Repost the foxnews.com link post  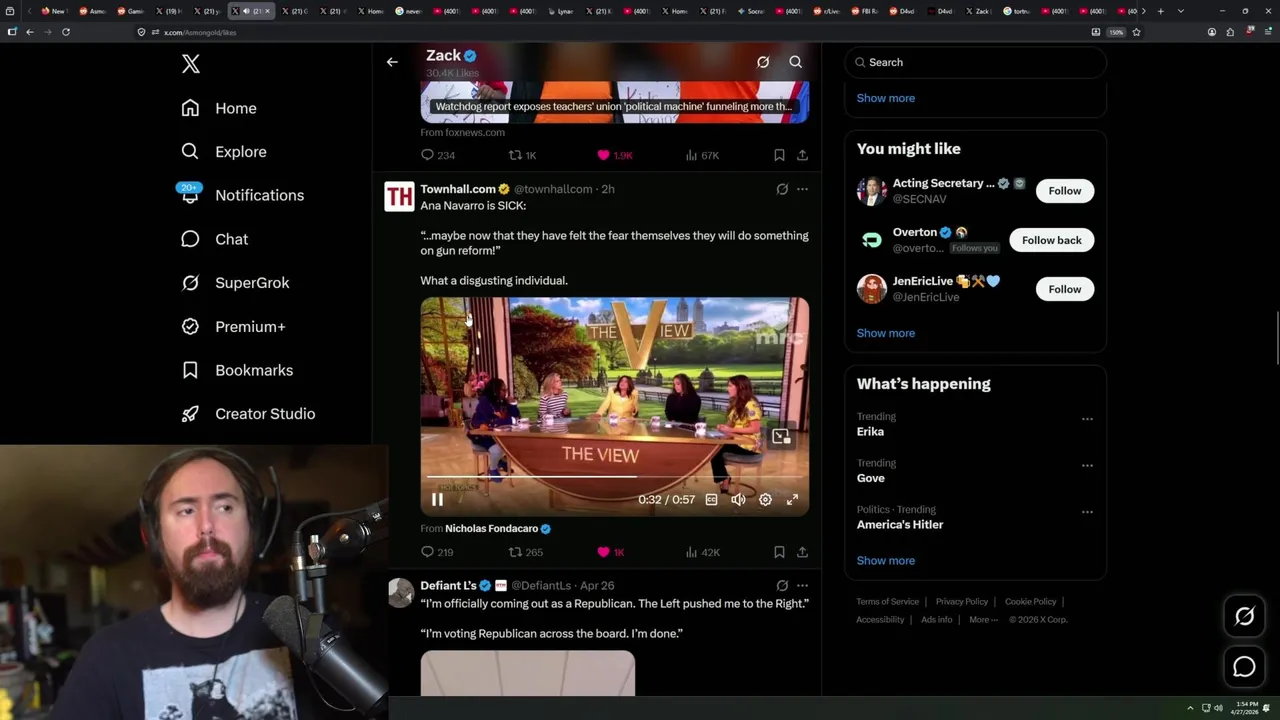point(523,155)
